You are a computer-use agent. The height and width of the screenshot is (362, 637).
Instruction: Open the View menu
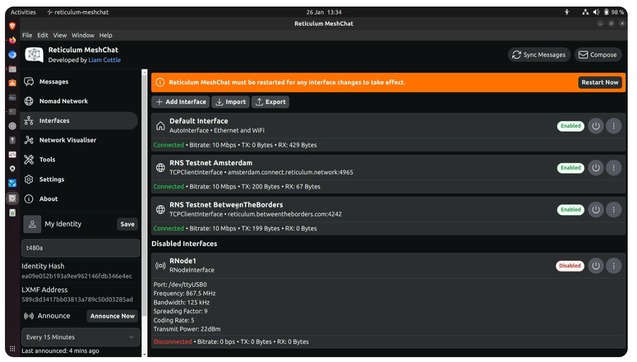pyautogui.click(x=60, y=35)
